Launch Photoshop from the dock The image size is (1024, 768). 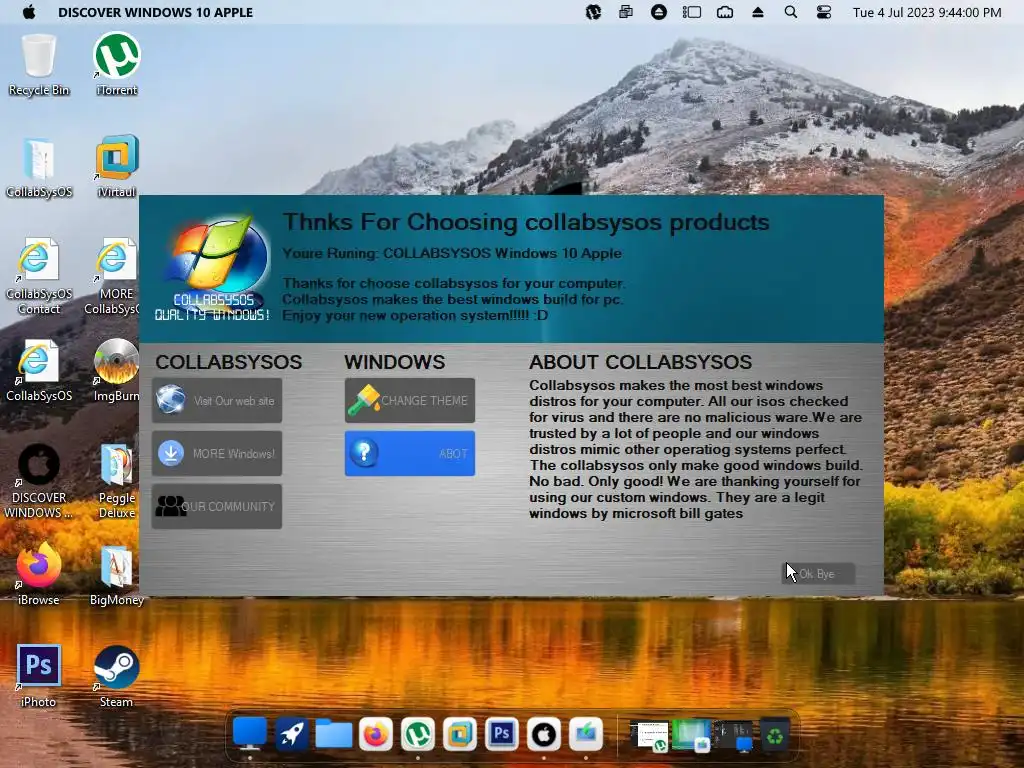pyautogui.click(x=502, y=735)
